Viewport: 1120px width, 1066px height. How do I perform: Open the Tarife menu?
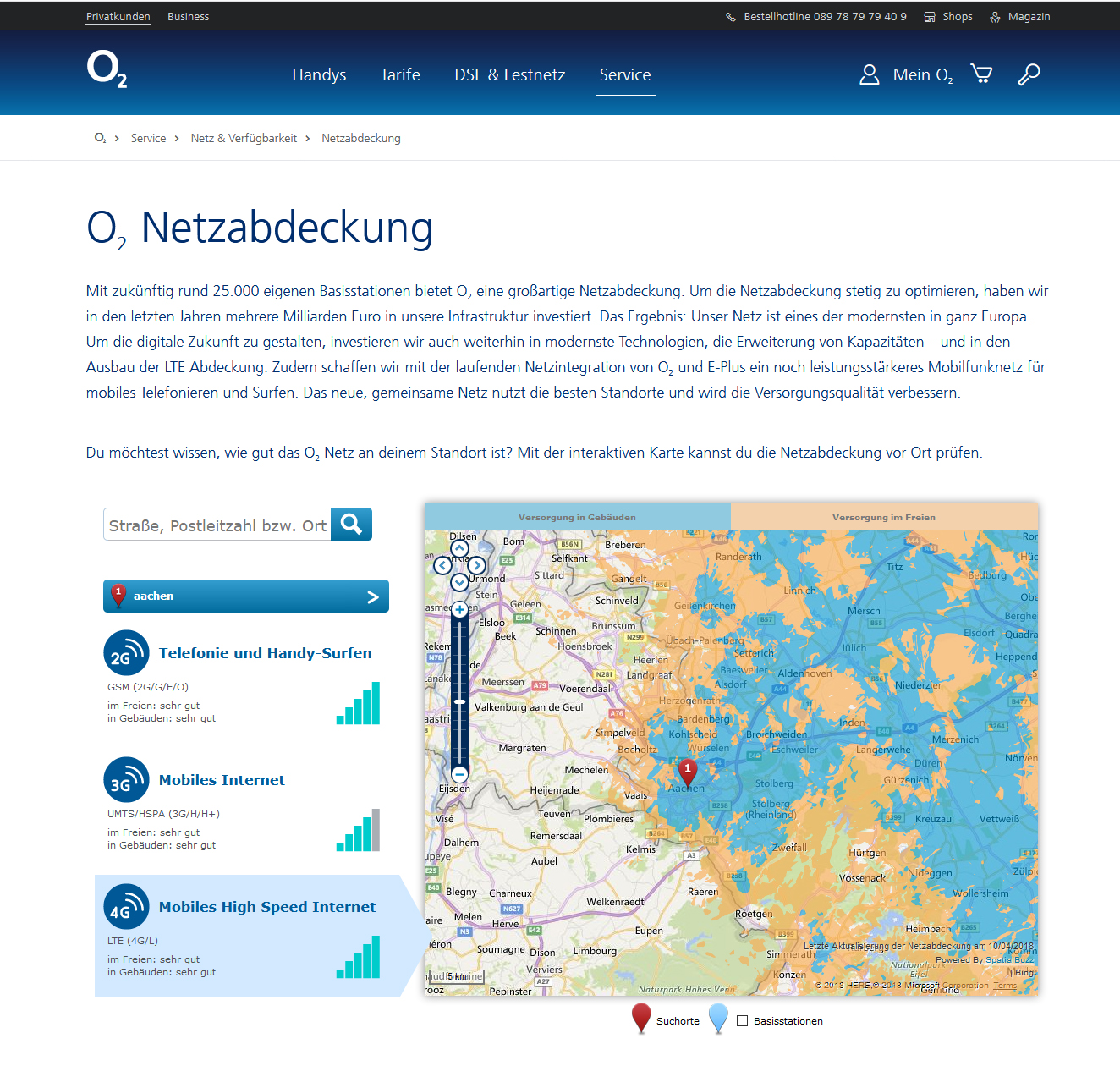[x=400, y=74]
